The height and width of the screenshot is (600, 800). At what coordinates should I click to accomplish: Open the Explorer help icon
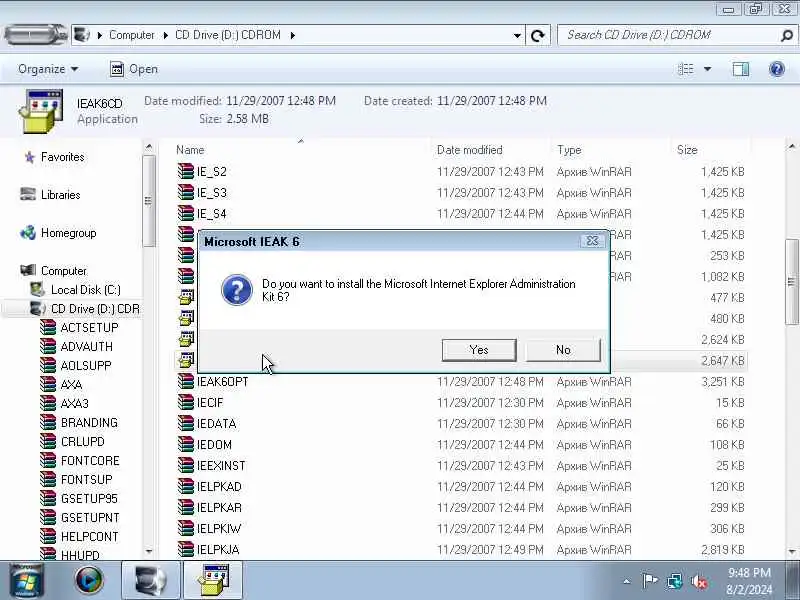coord(777,69)
